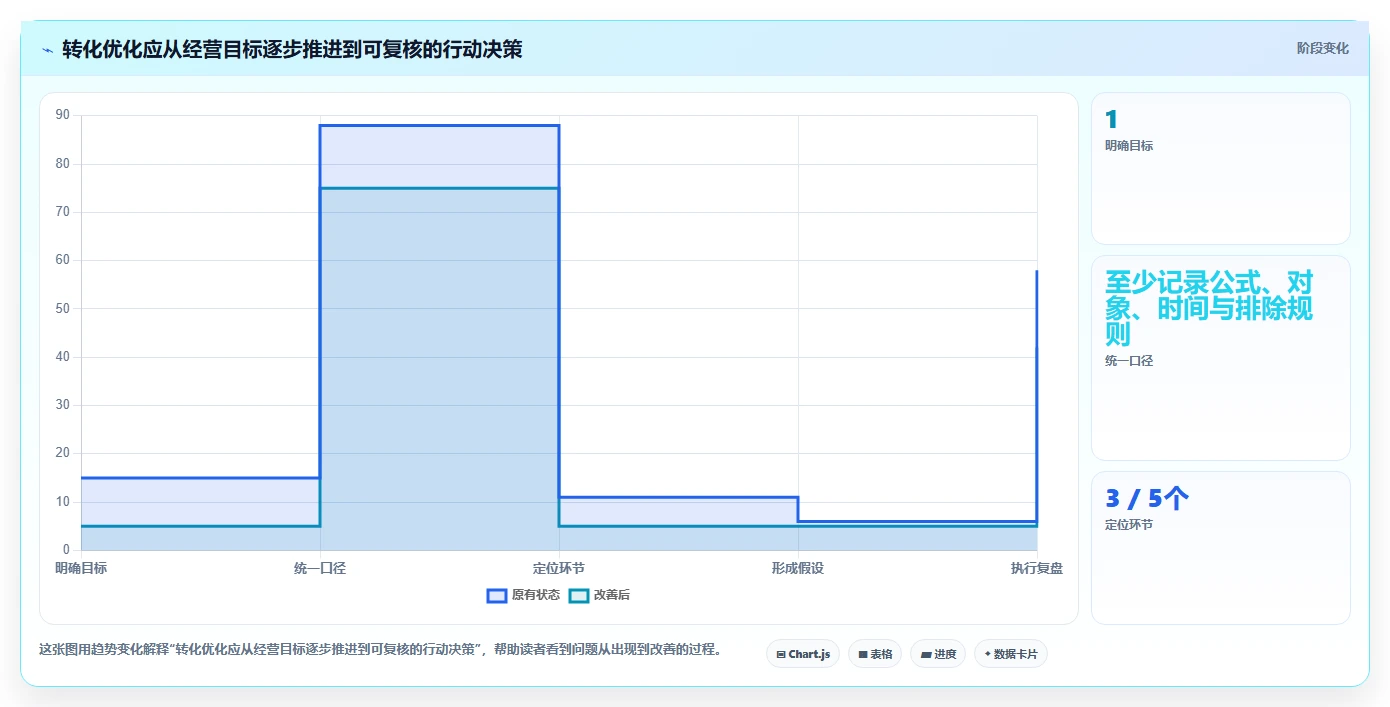The width and height of the screenshot is (1390, 707).
Task: Select the 表格 tag
Action: click(875, 654)
